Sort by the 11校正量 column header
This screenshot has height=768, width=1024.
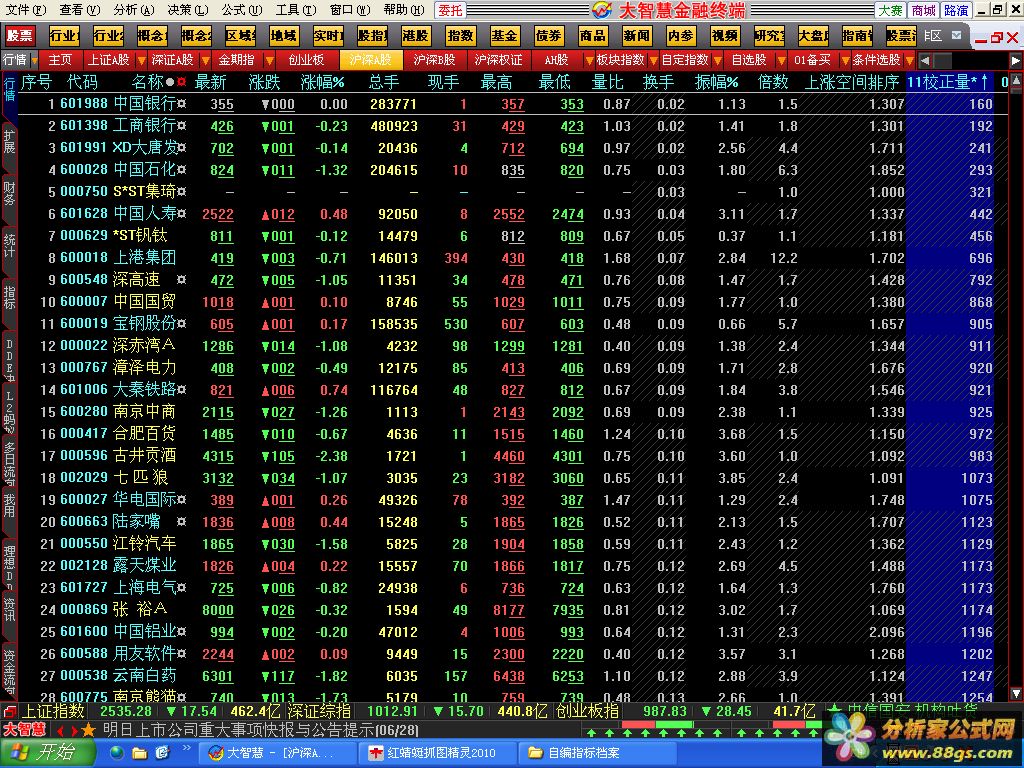948,82
